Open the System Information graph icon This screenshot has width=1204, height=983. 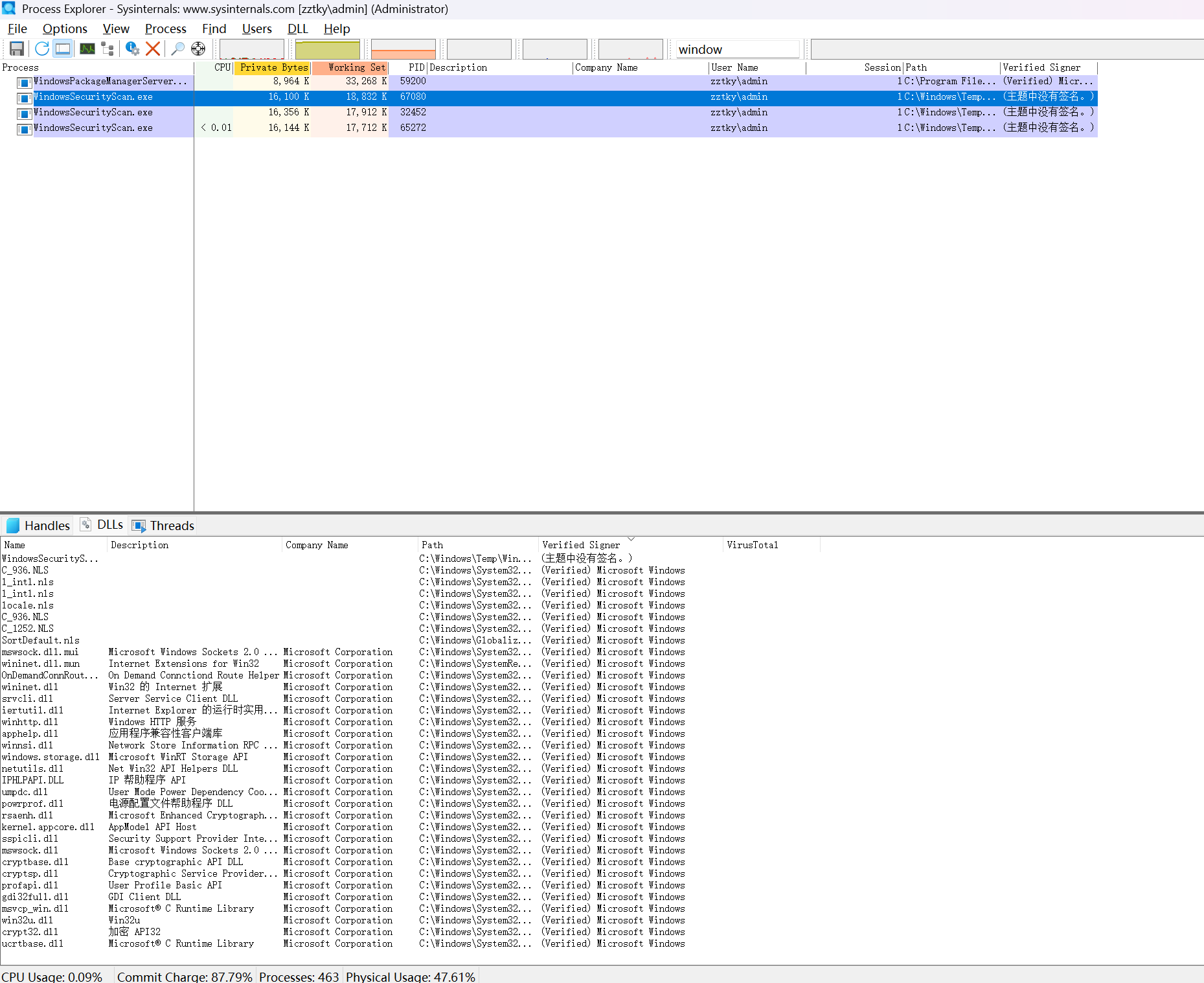[x=87, y=49]
